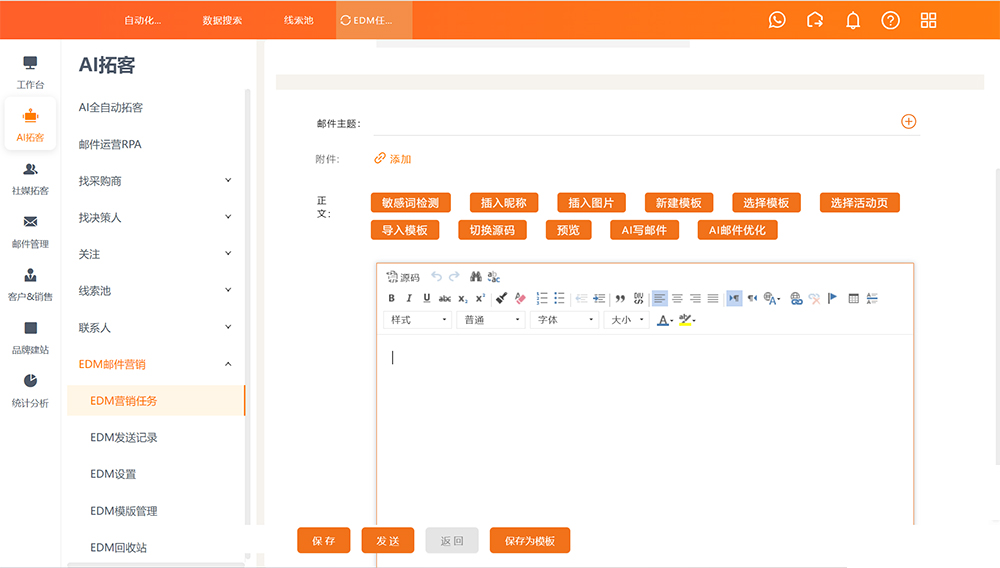Click the replace text icon
1000x568 pixels.
click(x=494, y=276)
